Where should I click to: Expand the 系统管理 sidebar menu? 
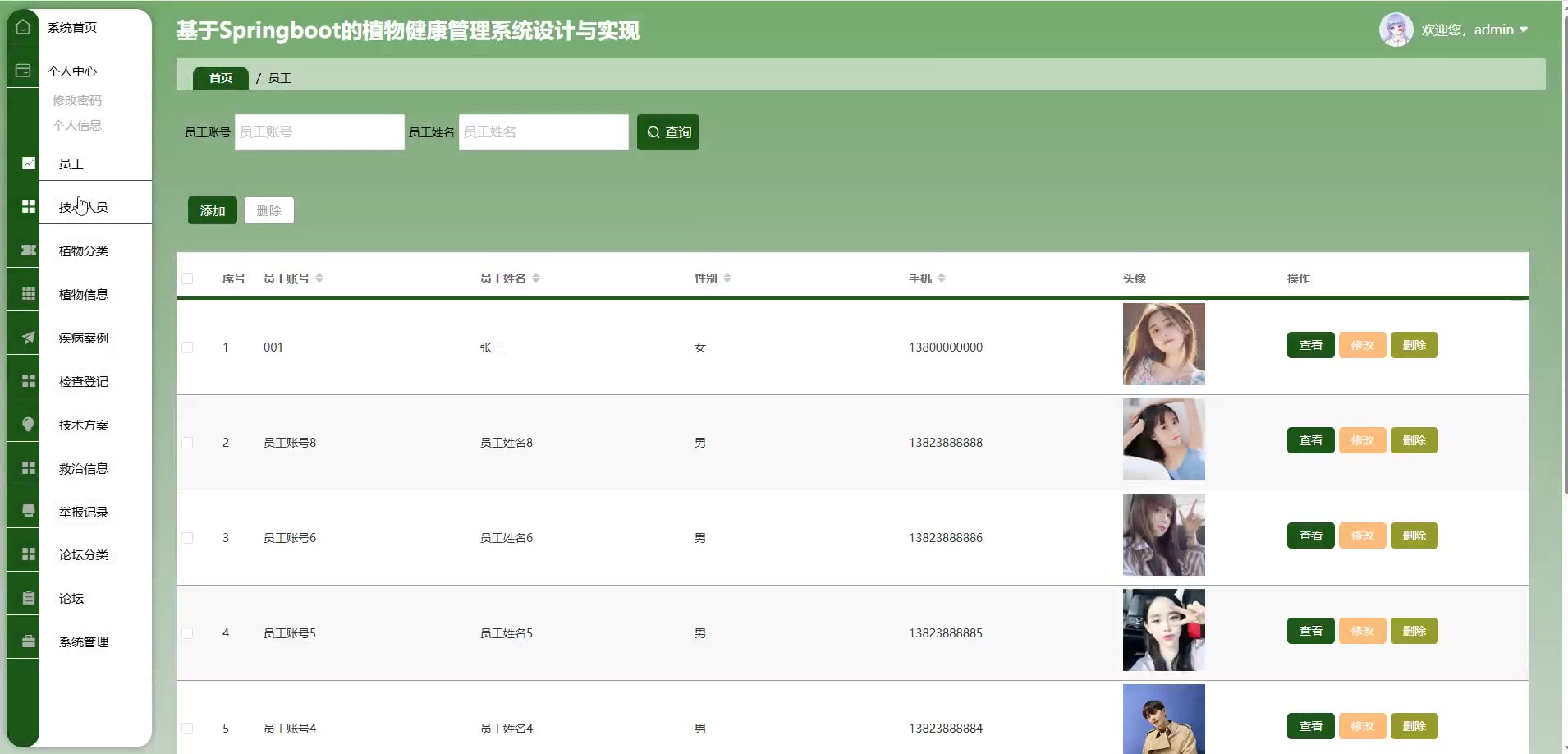tap(84, 641)
